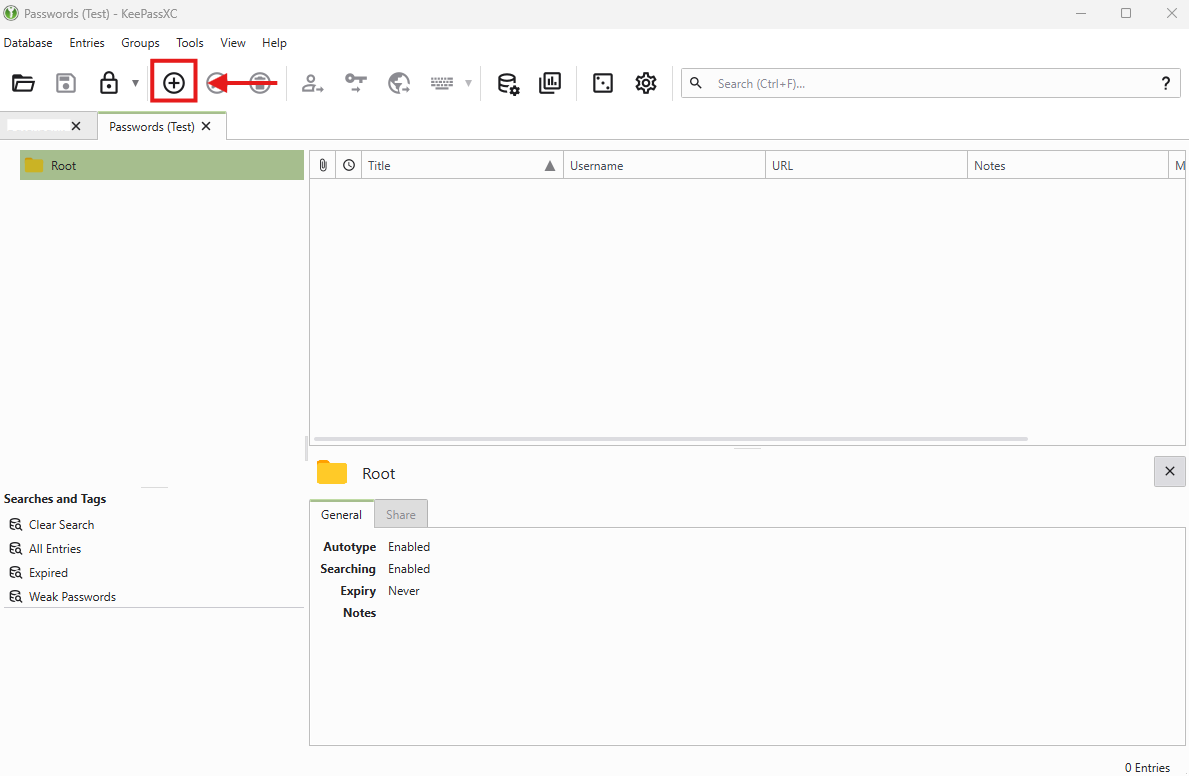
Task: Open the database reports icon
Action: click(x=550, y=83)
